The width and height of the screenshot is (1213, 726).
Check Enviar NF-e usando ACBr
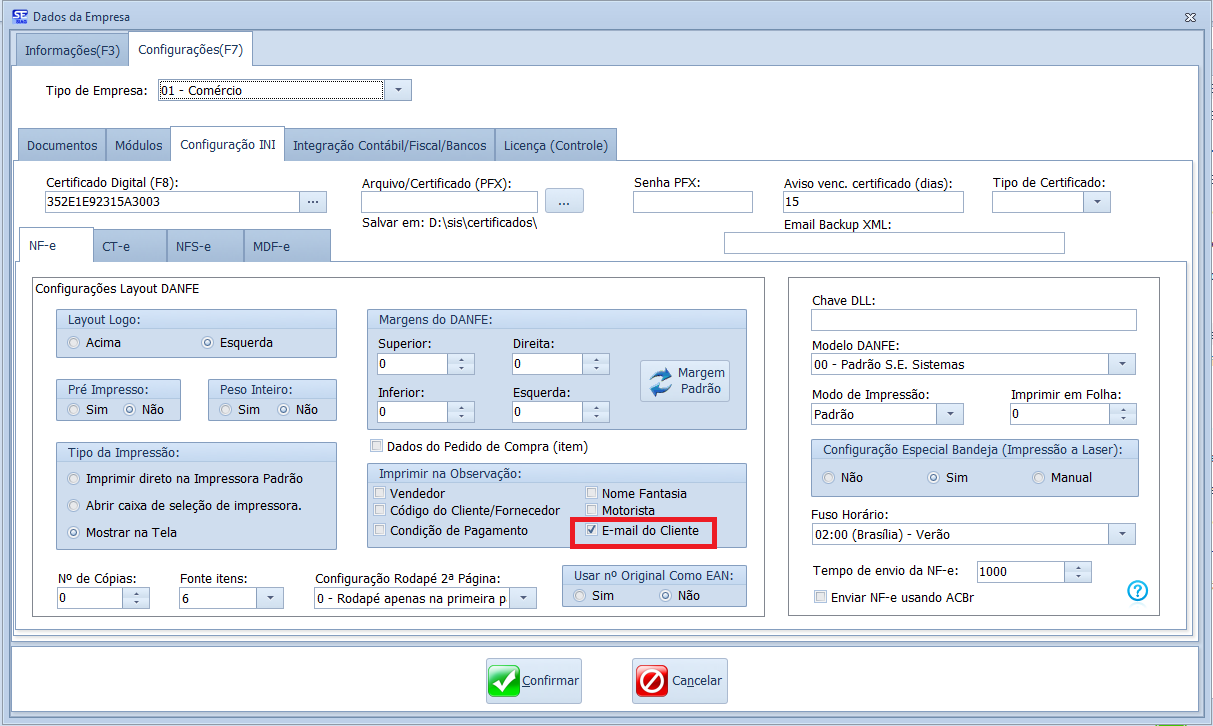822,598
